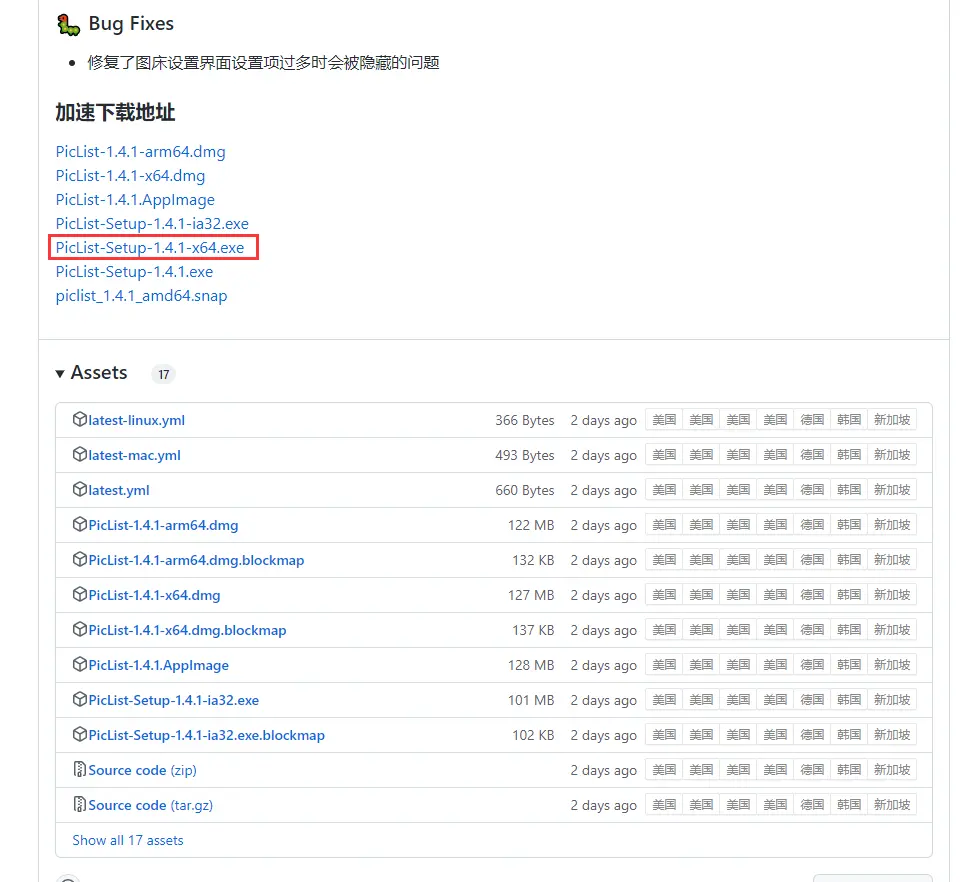This screenshot has width=966, height=882.
Task: Click package icon of PicList-Setup-1.4.1-ia32.exe asset row
Action: [x=79, y=700]
